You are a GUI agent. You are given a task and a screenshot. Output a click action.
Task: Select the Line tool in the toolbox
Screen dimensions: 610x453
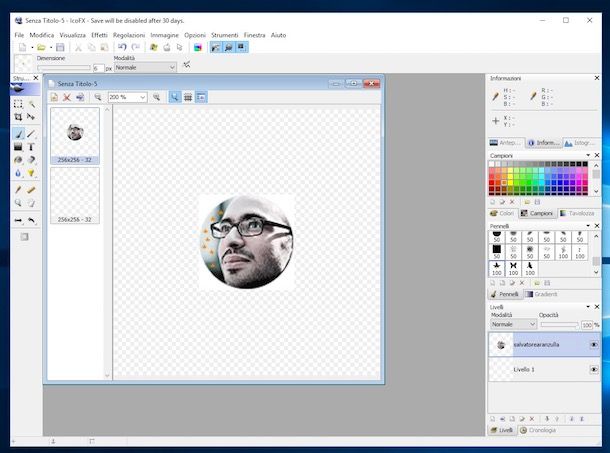point(31,132)
